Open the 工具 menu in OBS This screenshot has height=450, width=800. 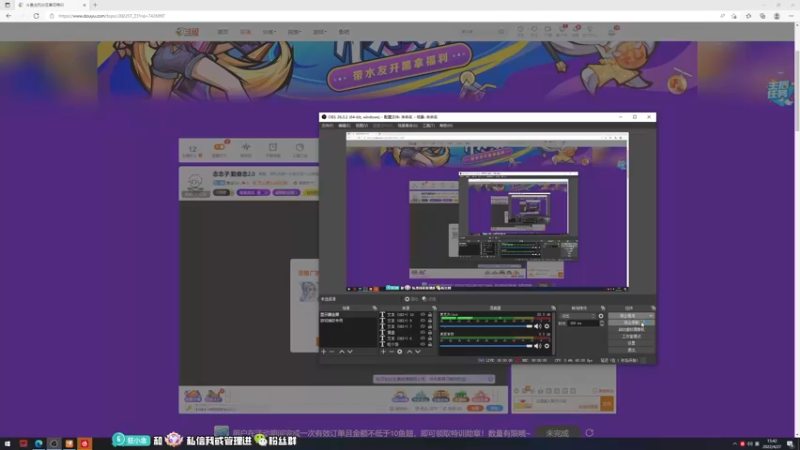coord(429,126)
